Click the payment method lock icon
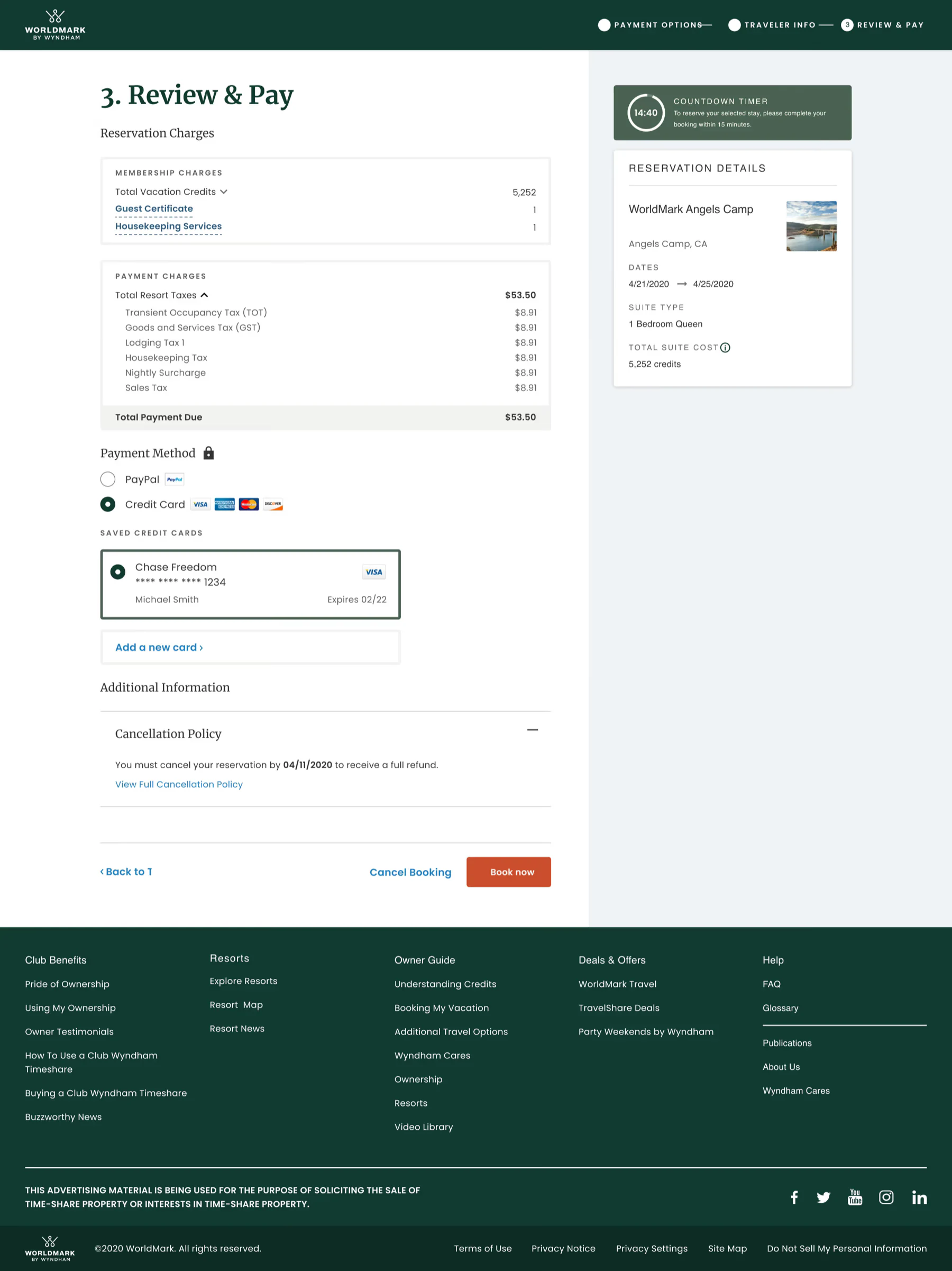The height and width of the screenshot is (1271, 952). pos(208,453)
